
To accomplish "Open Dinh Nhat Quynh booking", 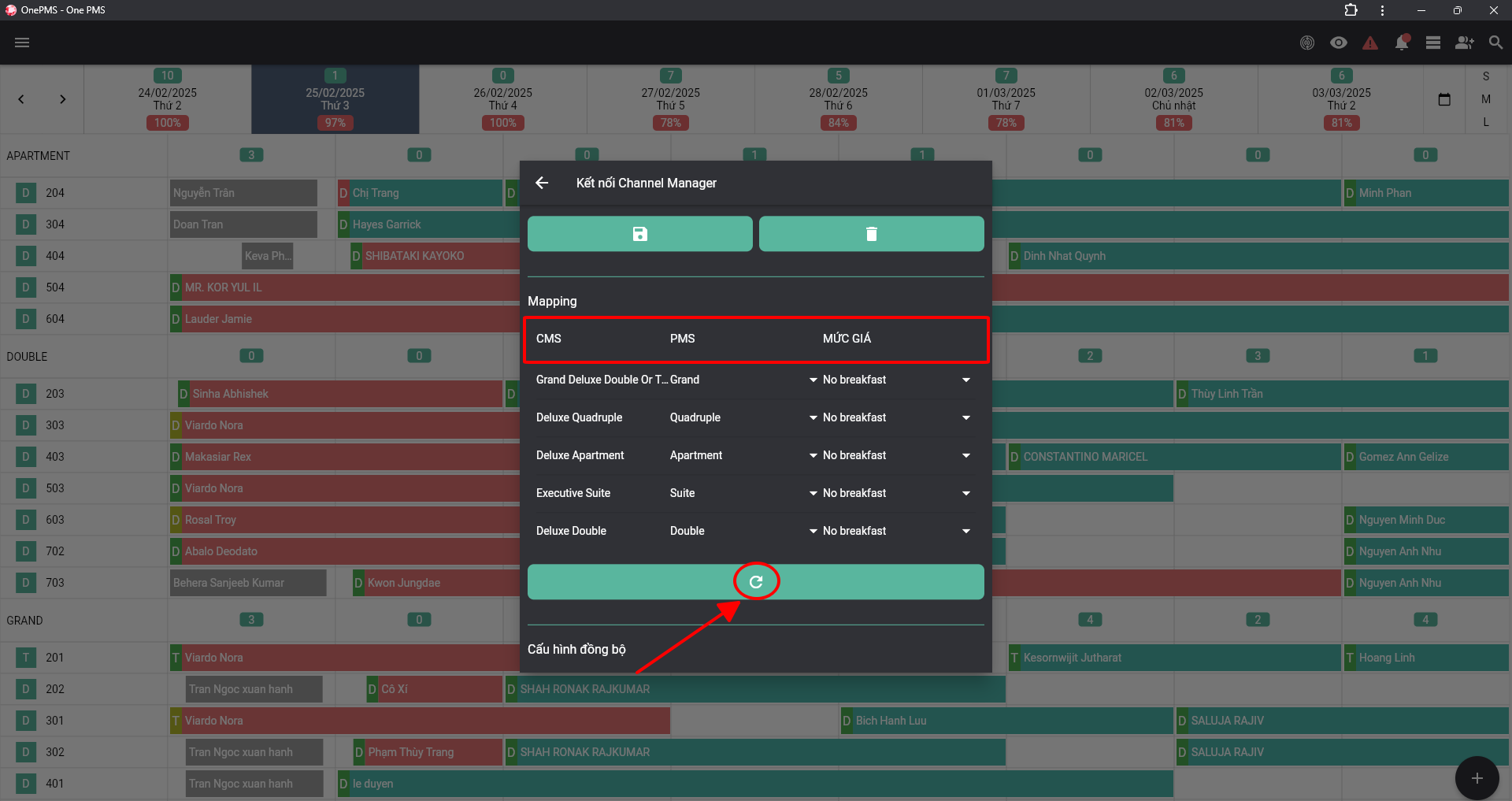I will [1258, 256].
